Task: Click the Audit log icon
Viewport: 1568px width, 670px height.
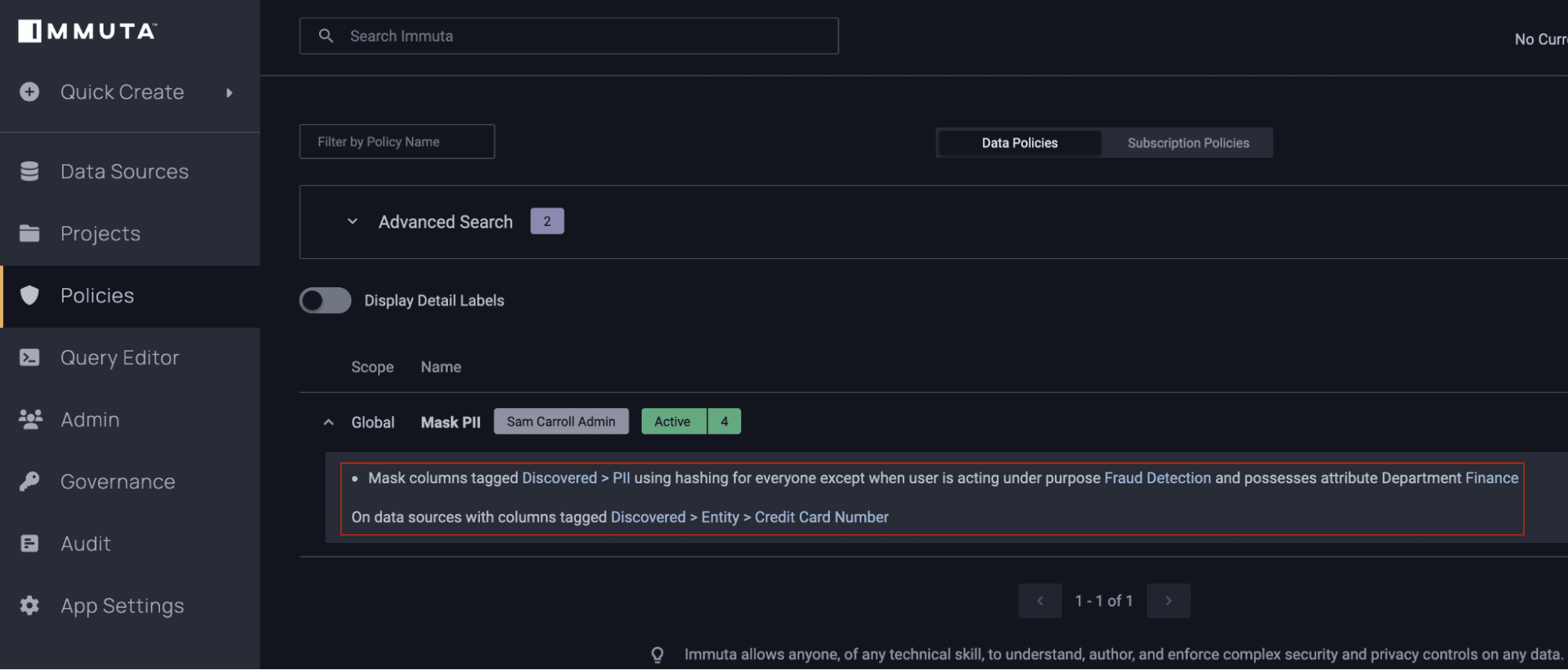Action: (30, 543)
